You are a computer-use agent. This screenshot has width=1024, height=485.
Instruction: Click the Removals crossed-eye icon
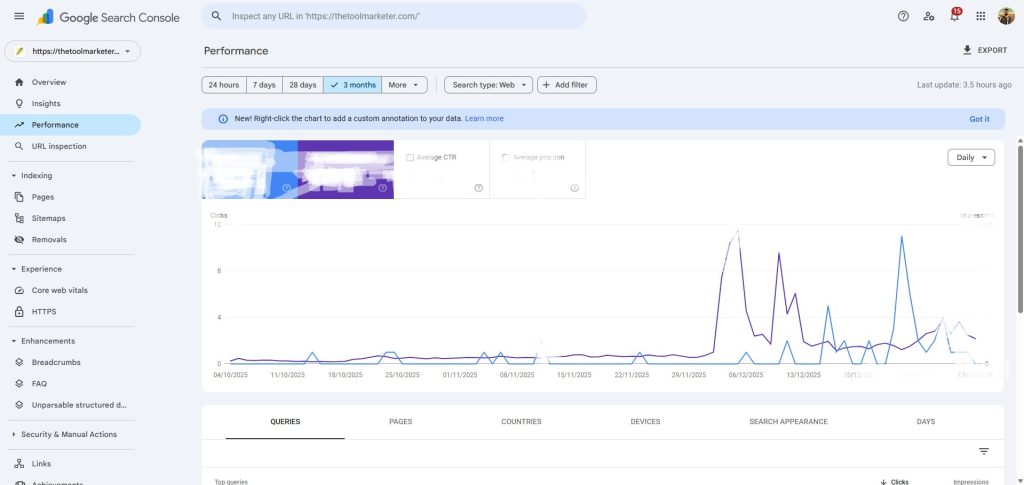point(19,240)
